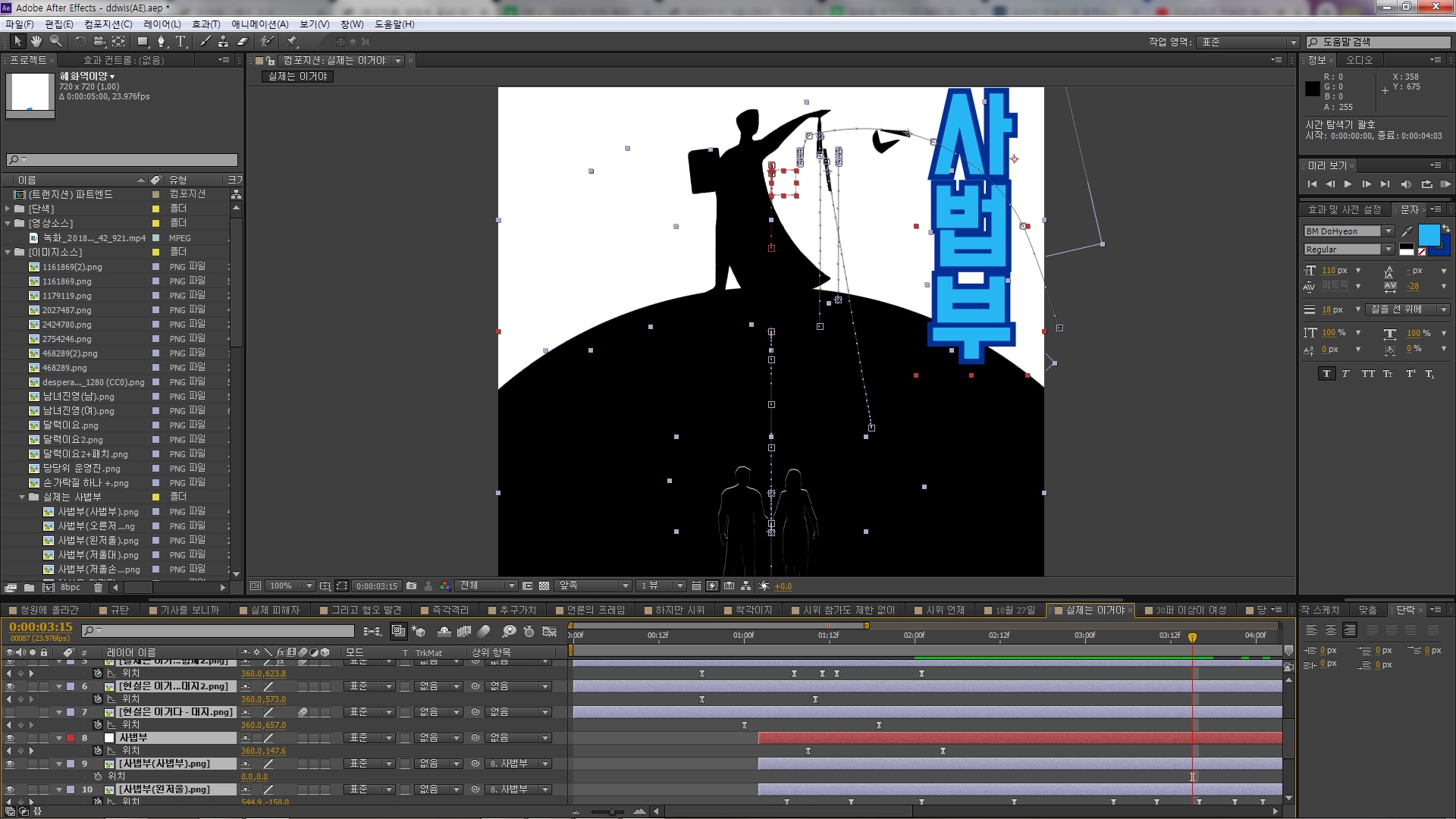Click the eyedropper in Character panel
The image size is (1456, 819).
coord(1407,231)
